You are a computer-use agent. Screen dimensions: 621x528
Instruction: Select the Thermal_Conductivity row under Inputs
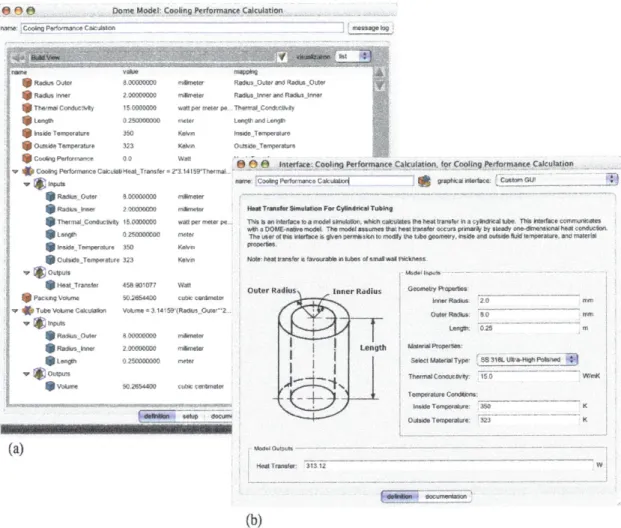tap(137, 222)
